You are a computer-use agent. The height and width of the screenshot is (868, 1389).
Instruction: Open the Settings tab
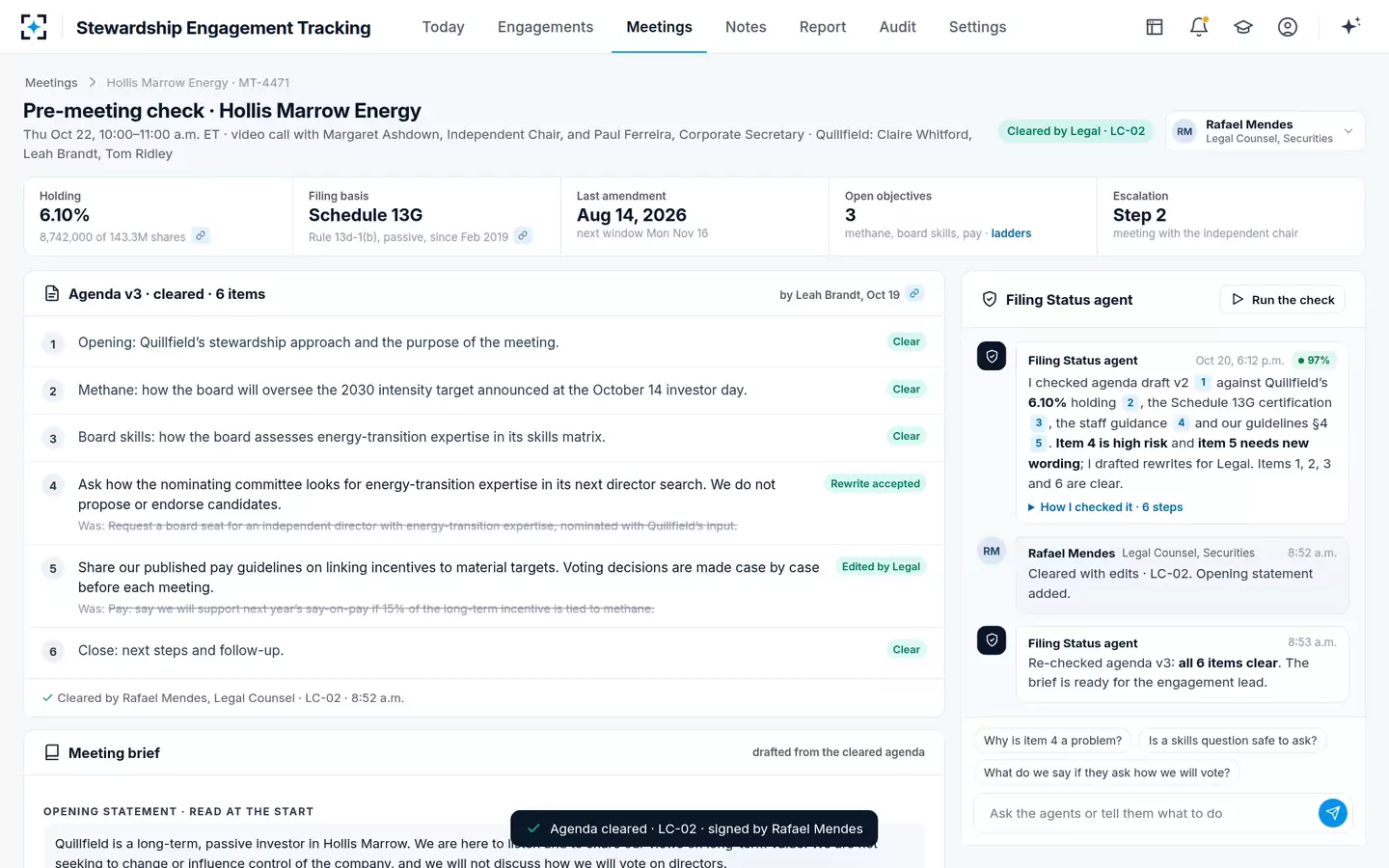click(x=977, y=27)
